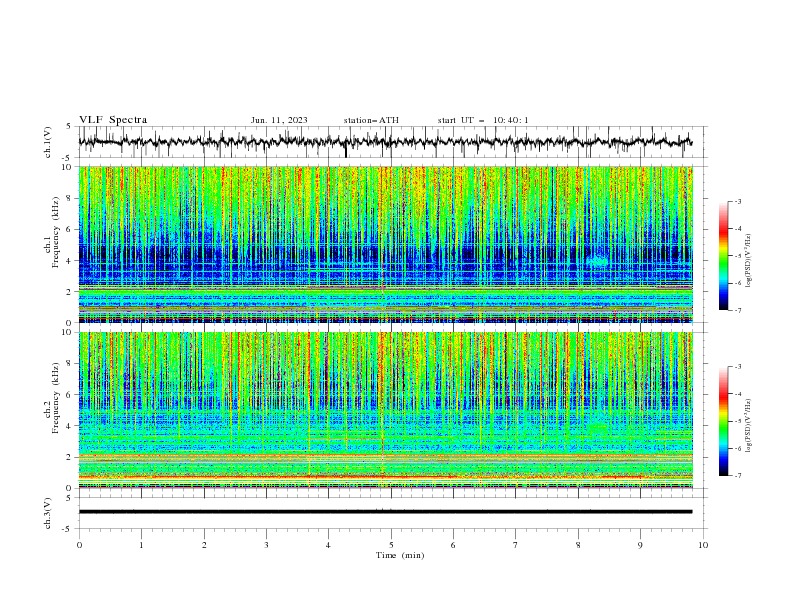
Task: Click the time axis tick label '10'
Action: (x=703, y=545)
